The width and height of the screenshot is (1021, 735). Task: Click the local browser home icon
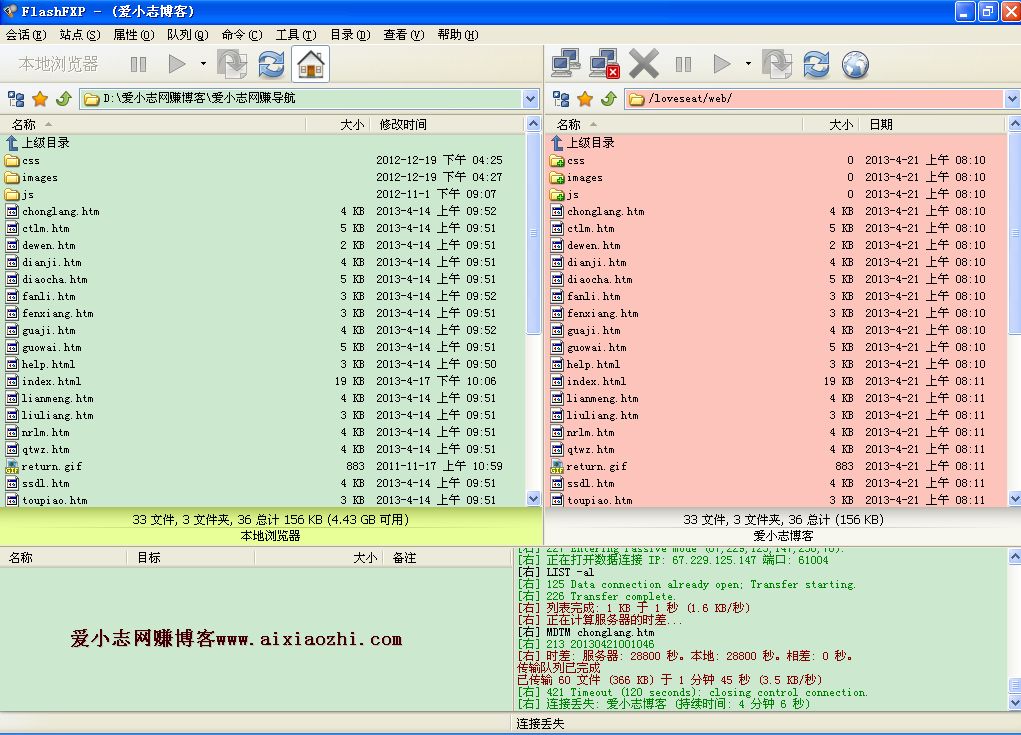[x=311, y=65]
